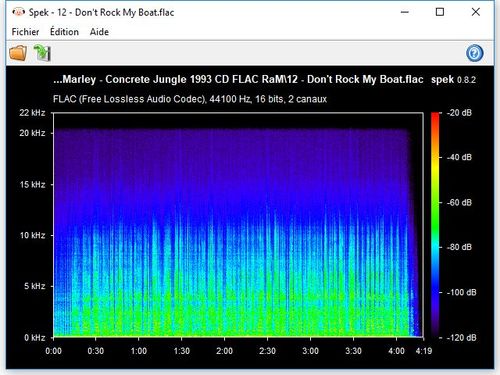Click the 20 kHz axis label
The image size is (500, 375).
click(32, 133)
